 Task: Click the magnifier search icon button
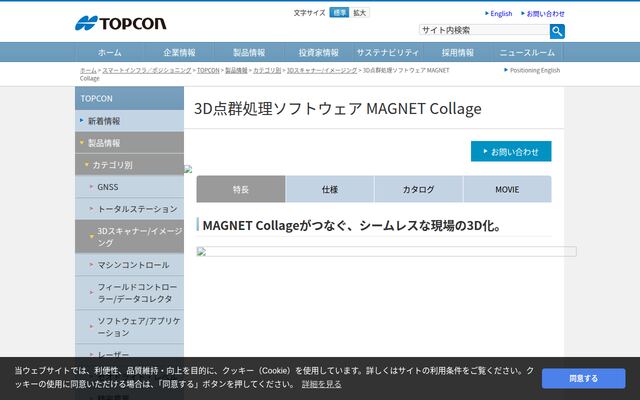[557, 31]
